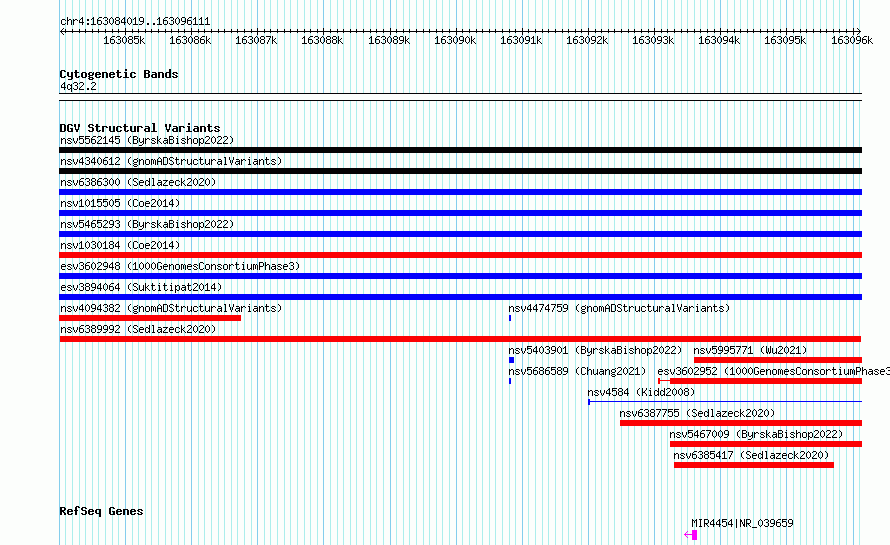Viewport: 890px width, 545px height.
Task: Click the 163094k ruler tick label
Action: pyautogui.click(x=719, y=40)
